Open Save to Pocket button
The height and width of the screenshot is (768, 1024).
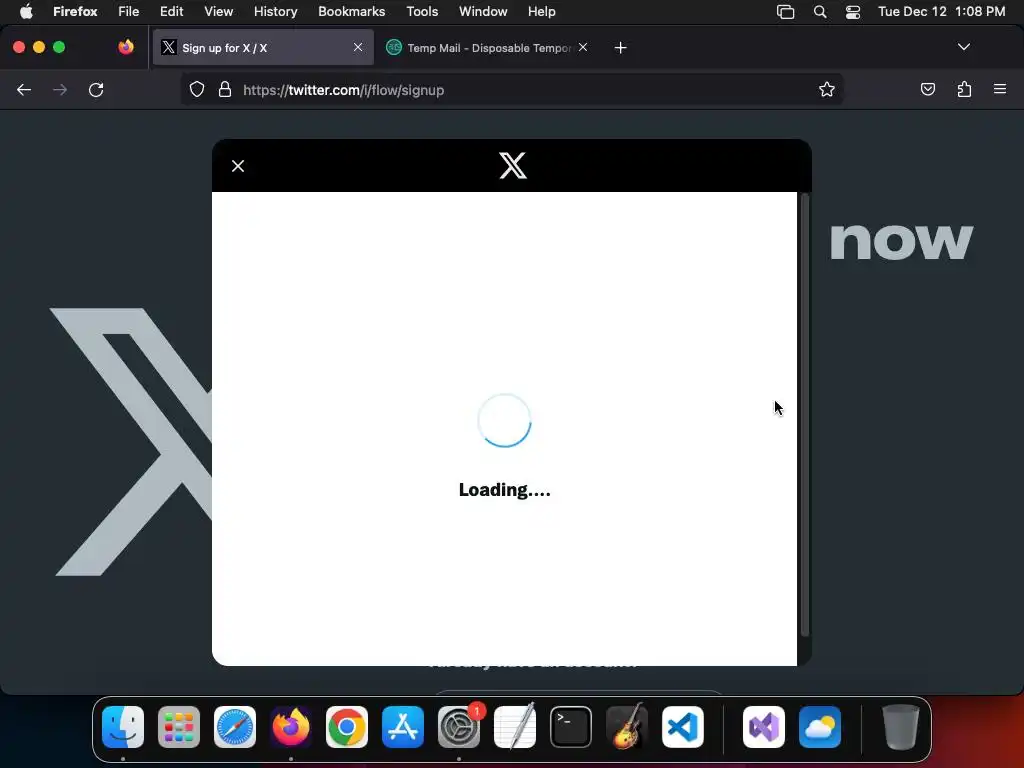927,89
